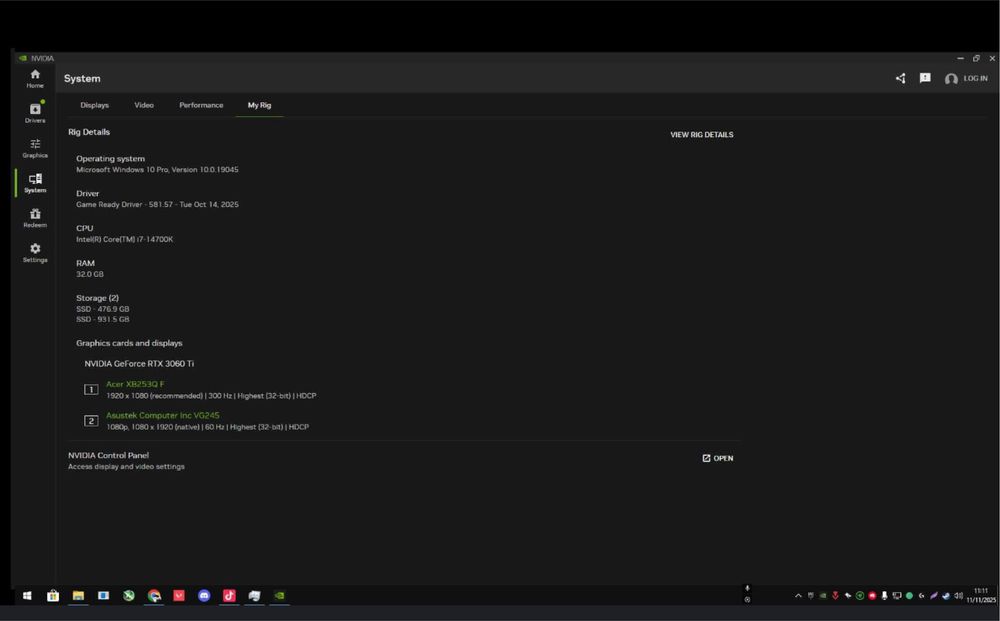Image resolution: width=1000 pixels, height=621 pixels.
Task: Click the Acer XB253Q F display link
Action: tap(135, 384)
